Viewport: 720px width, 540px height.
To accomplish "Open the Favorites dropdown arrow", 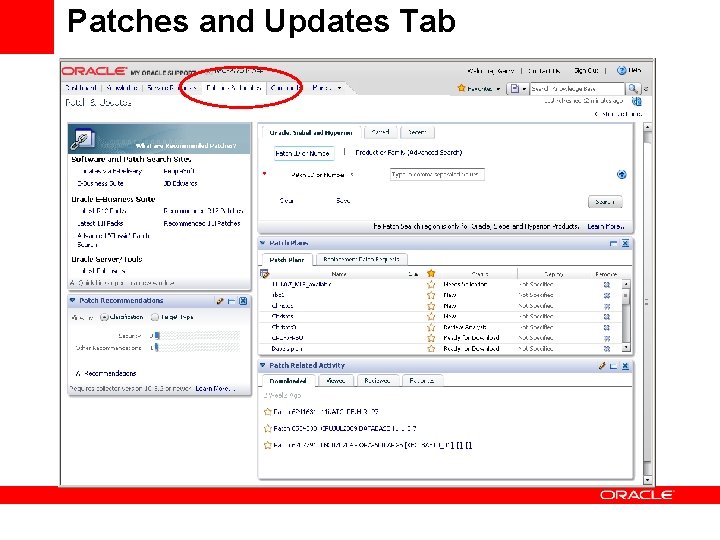I will pos(498,89).
